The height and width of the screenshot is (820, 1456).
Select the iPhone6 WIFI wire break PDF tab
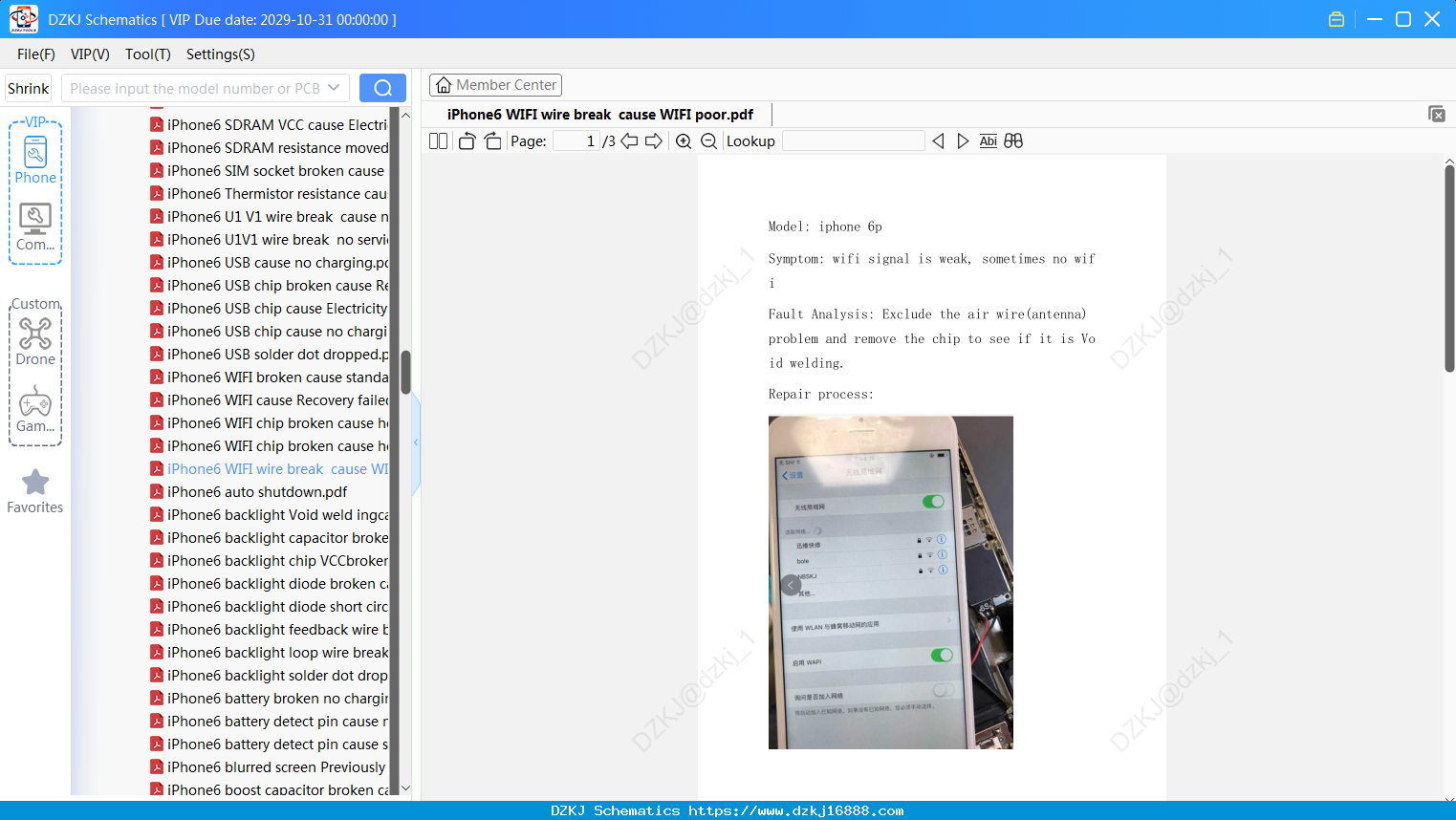[599, 115]
